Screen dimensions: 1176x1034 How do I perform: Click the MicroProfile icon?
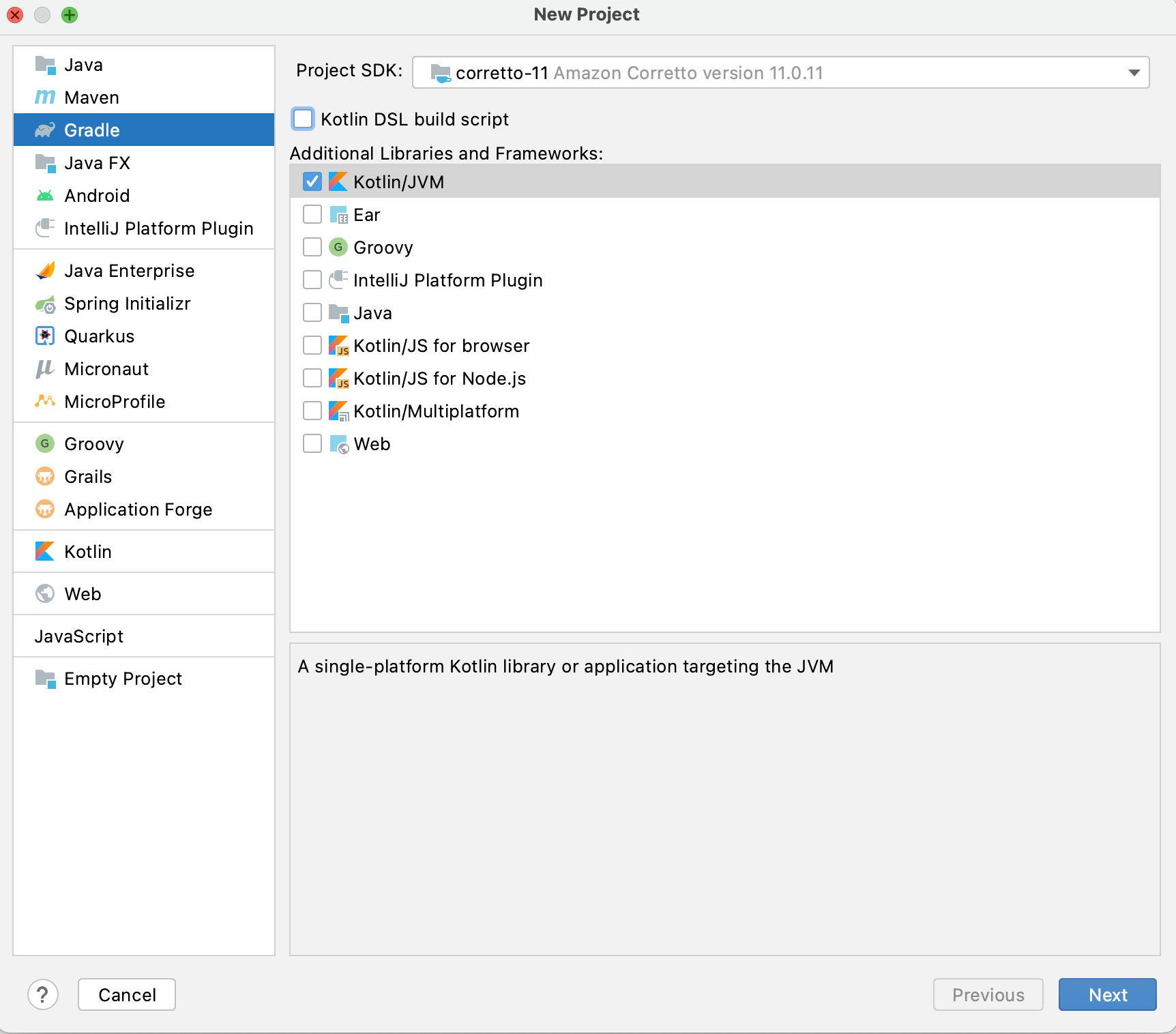tap(45, 402)
